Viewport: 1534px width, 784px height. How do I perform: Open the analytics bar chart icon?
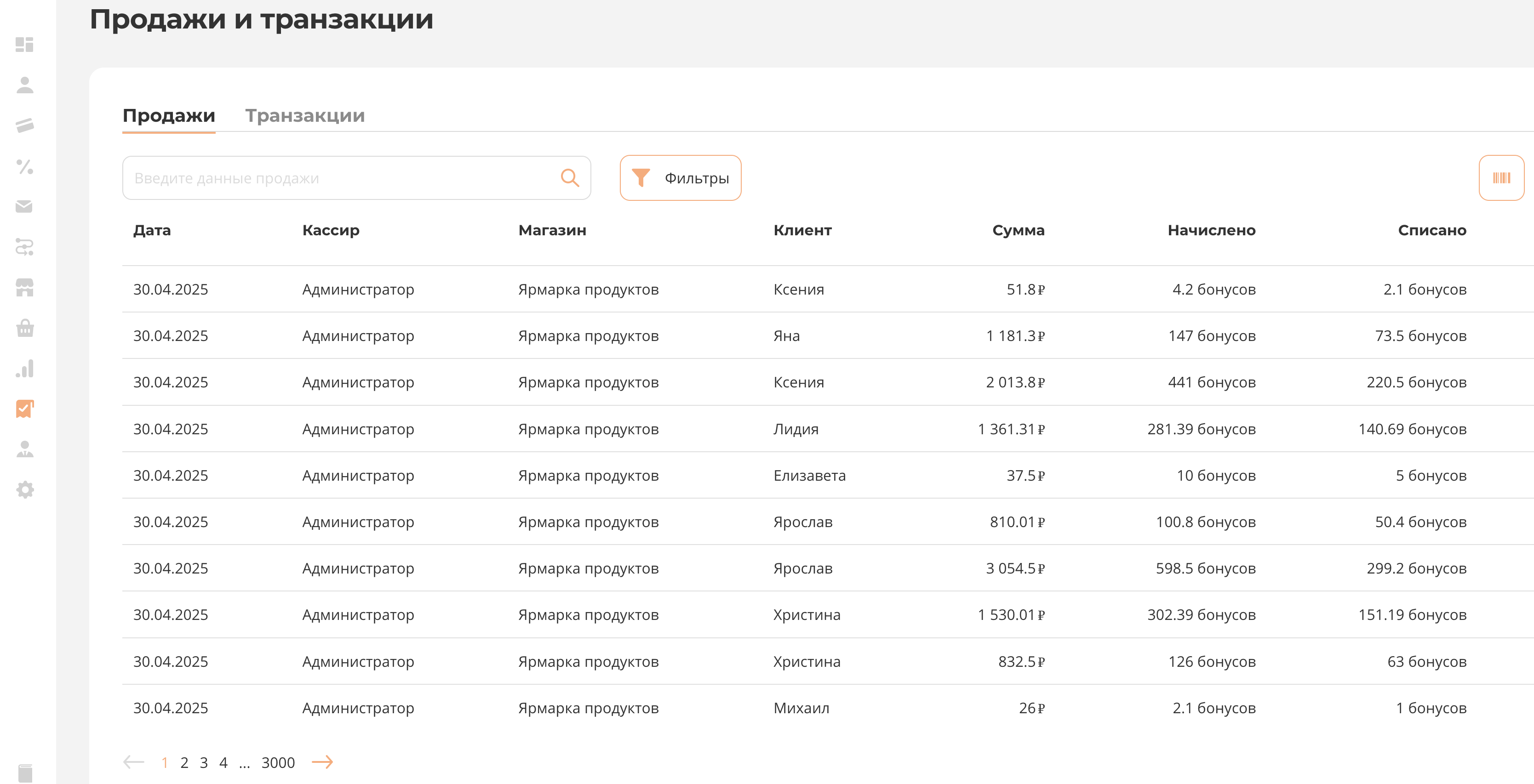(x=24, y=369)
